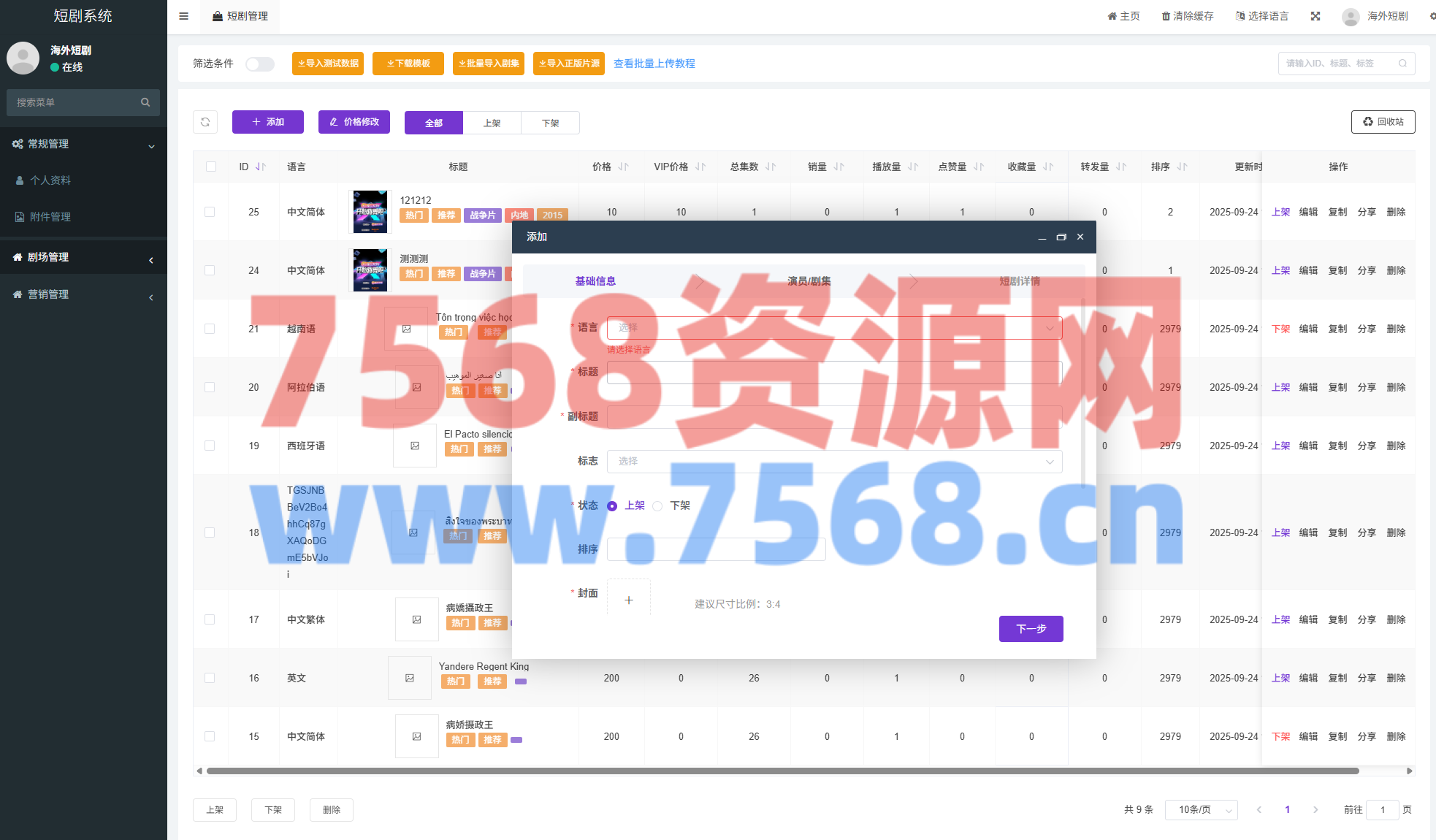The width and height of the screenshot is (1436, 840).
Task: Select the 下架 radio option in dialog
Action: [657, 505]
